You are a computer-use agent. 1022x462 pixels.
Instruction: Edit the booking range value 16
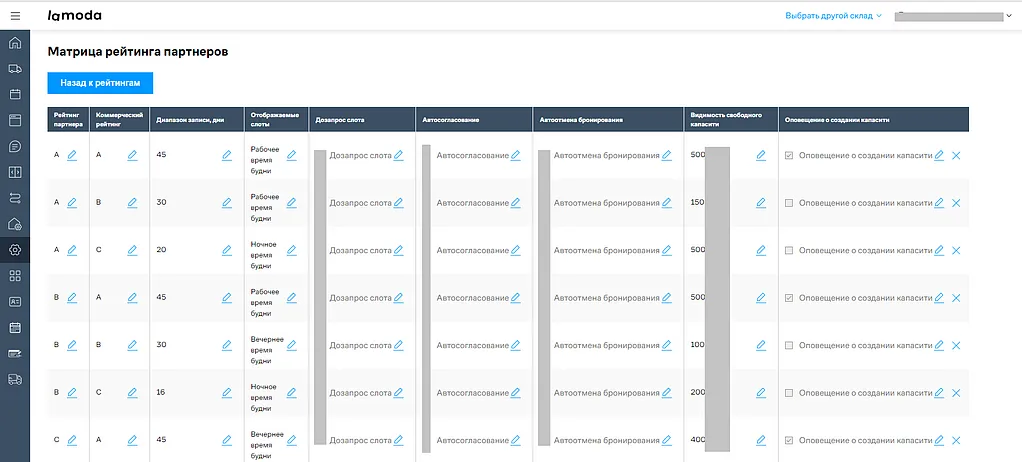point(227,393)
